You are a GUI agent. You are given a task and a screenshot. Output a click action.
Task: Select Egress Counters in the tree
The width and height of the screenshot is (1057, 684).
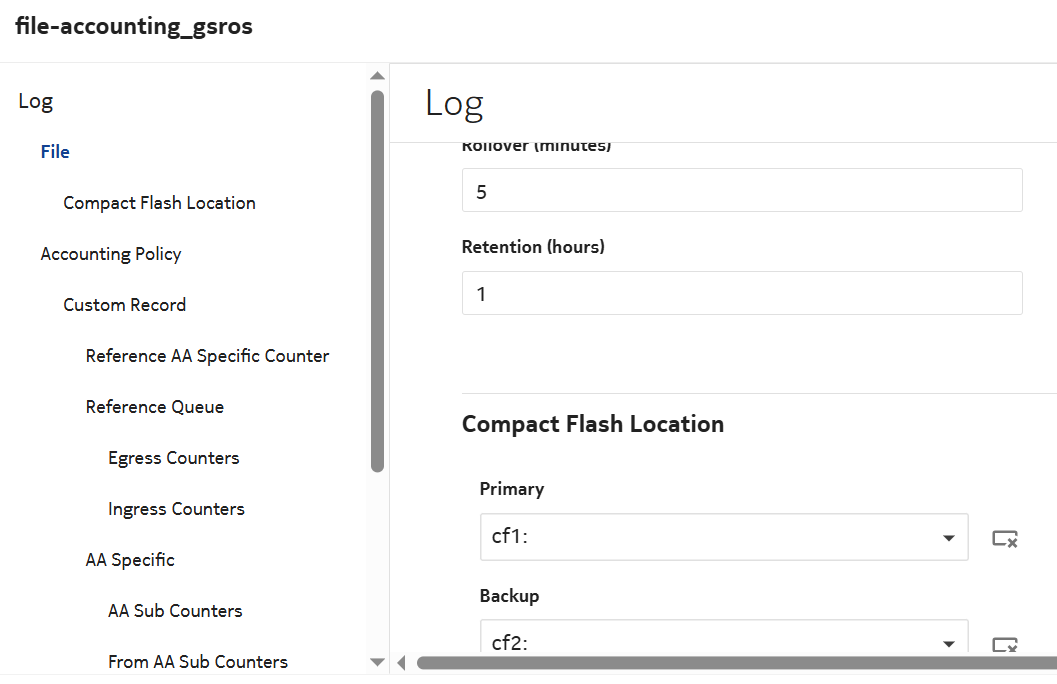[173, 457]
